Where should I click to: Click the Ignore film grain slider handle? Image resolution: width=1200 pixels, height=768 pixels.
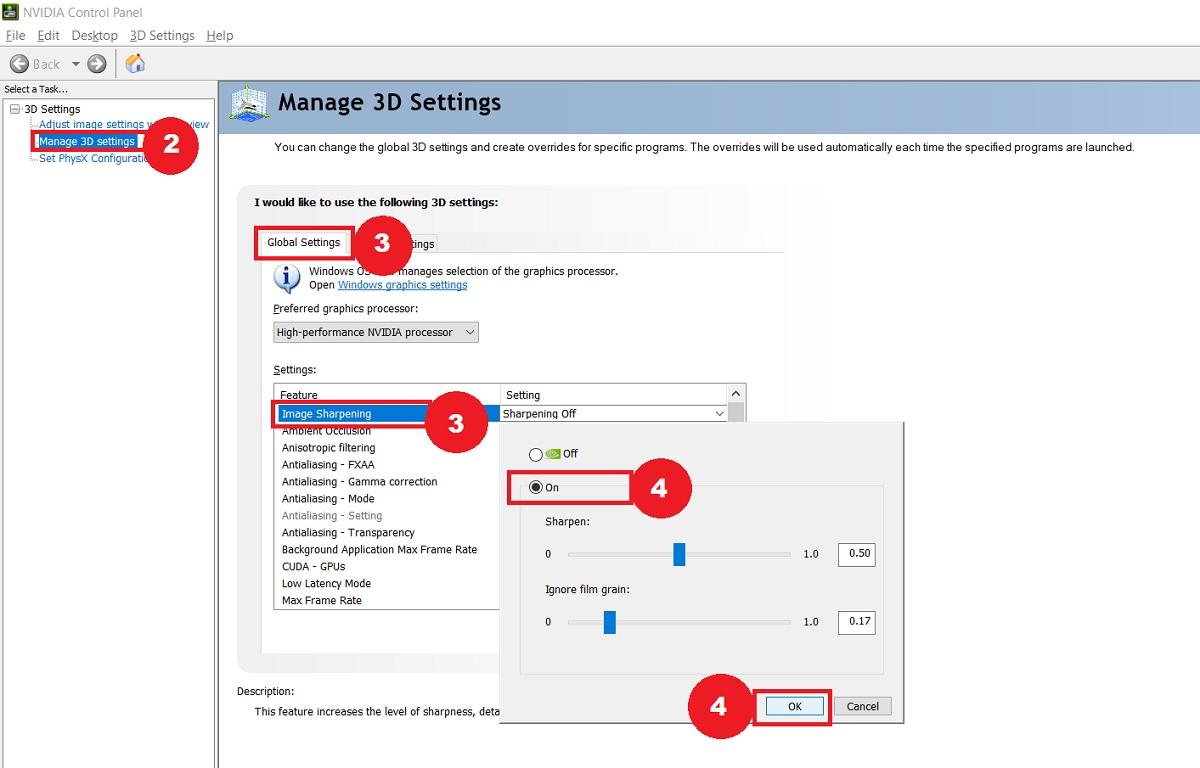tap(609, 622)
